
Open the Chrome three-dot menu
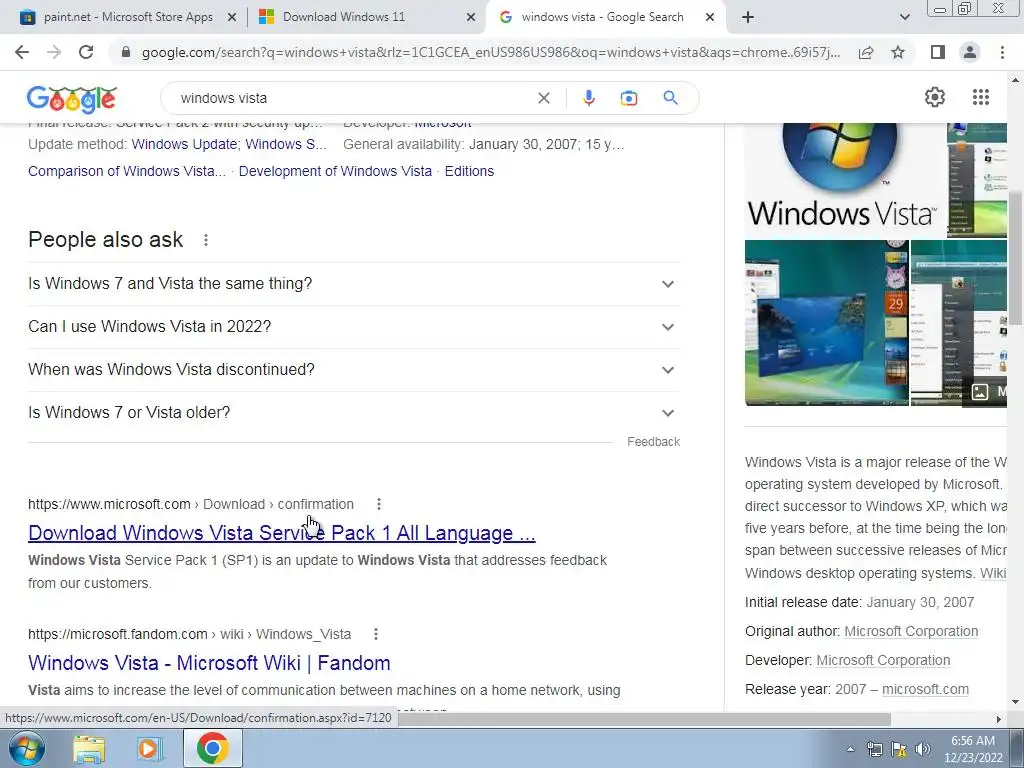pos(1002,52)
